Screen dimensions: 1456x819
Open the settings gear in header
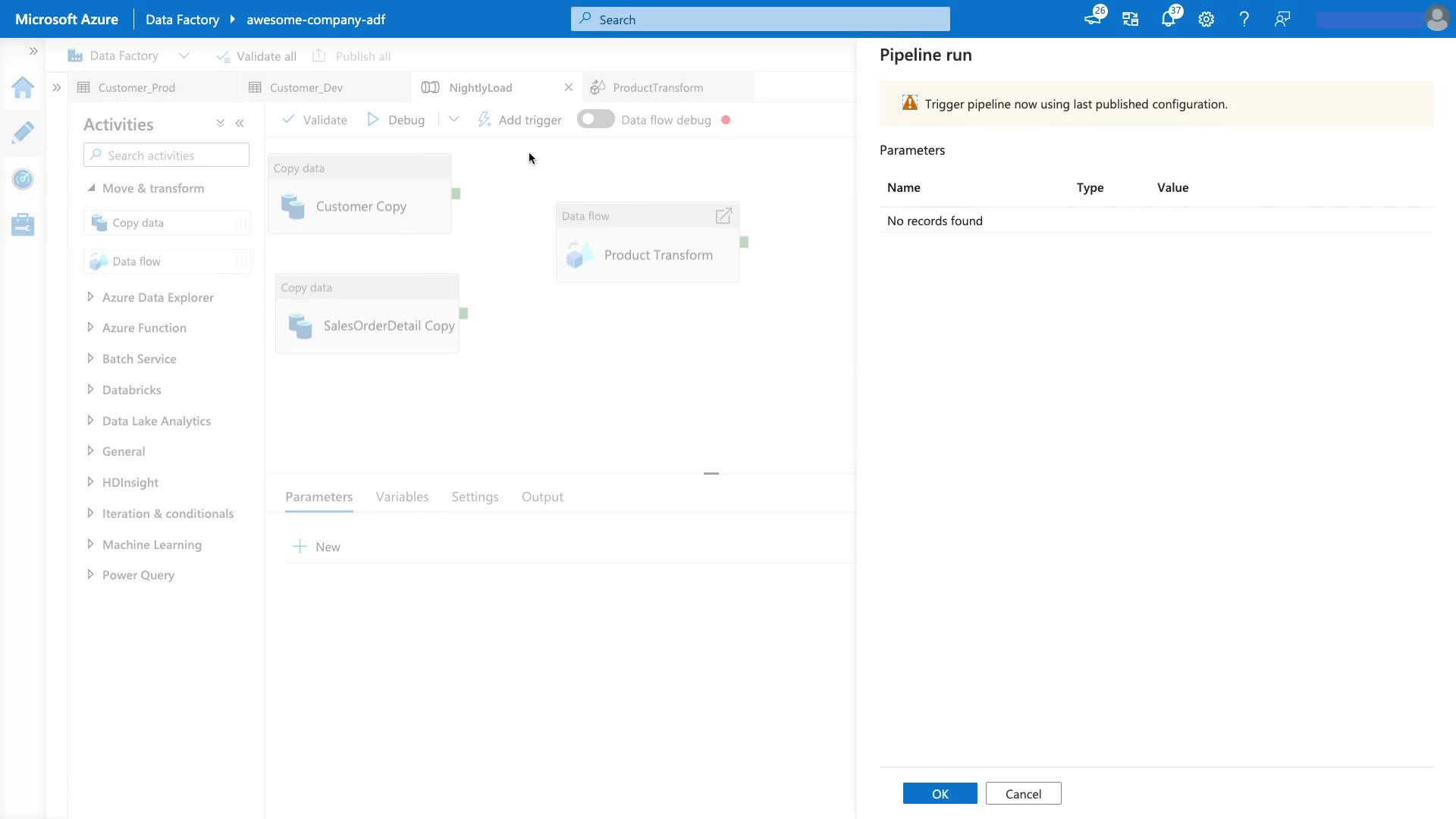click(1206, 20)
